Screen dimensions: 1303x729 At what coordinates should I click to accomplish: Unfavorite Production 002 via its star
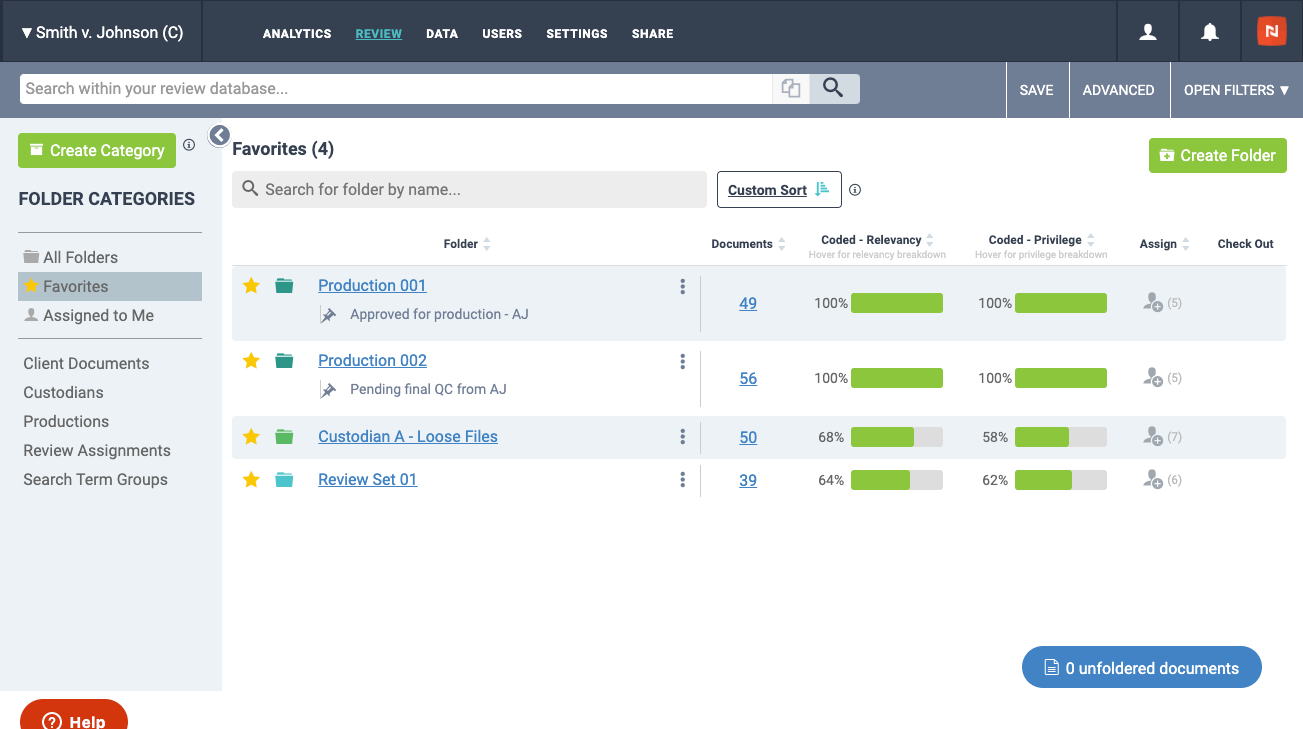(251, 361)
